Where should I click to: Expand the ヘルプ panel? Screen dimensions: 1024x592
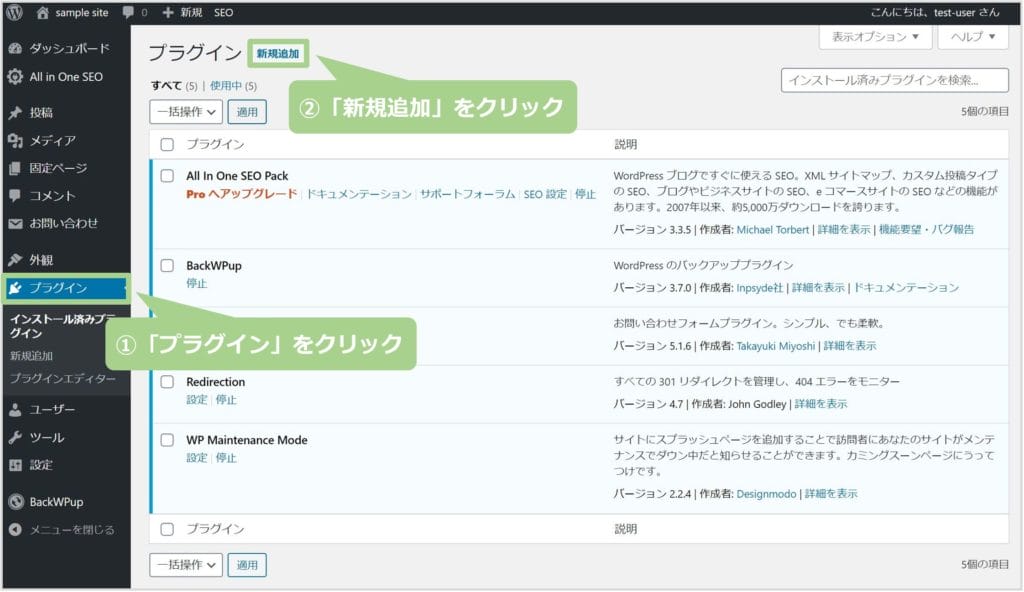pos(973,37)
